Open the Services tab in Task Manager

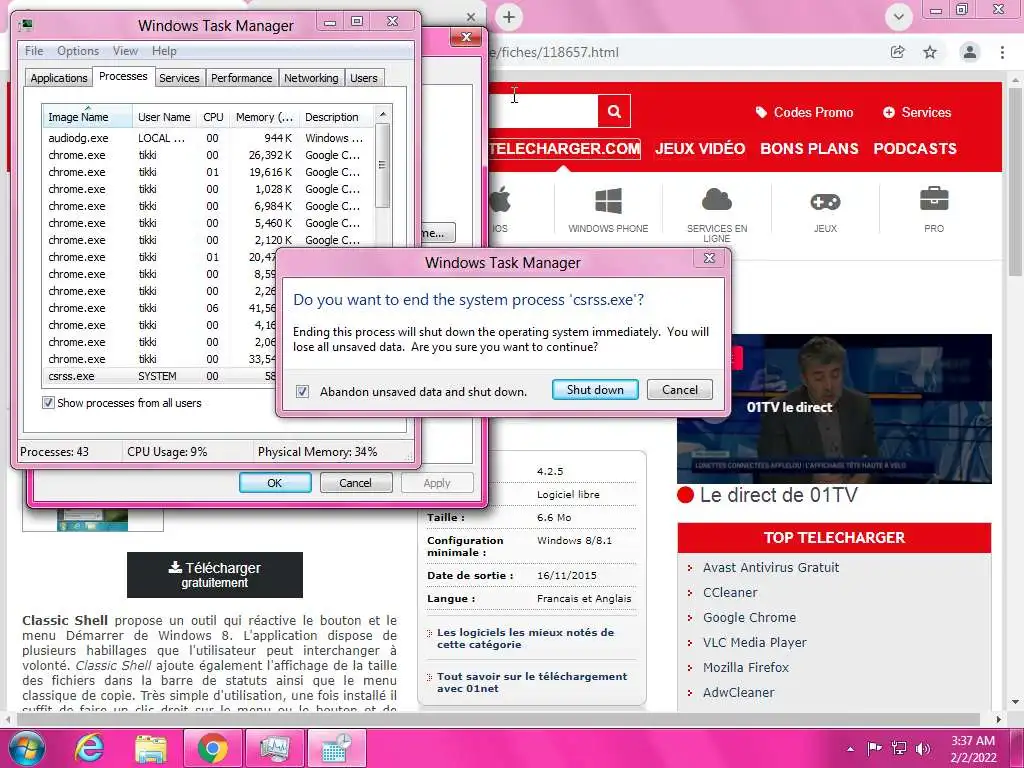coord(179,78)
